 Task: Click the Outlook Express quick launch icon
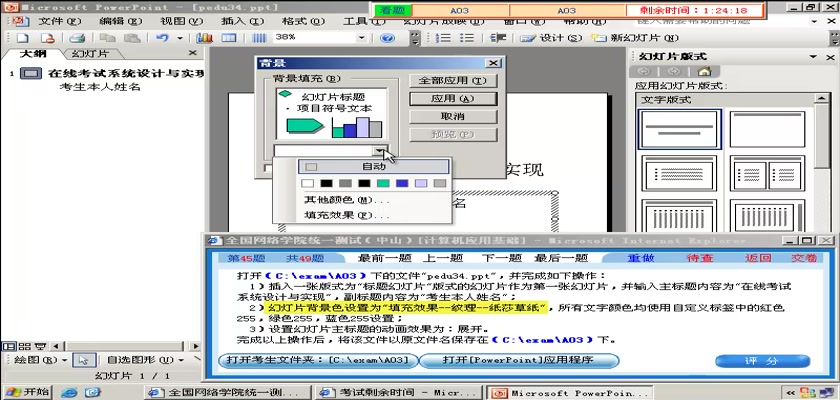click(92, 393)
